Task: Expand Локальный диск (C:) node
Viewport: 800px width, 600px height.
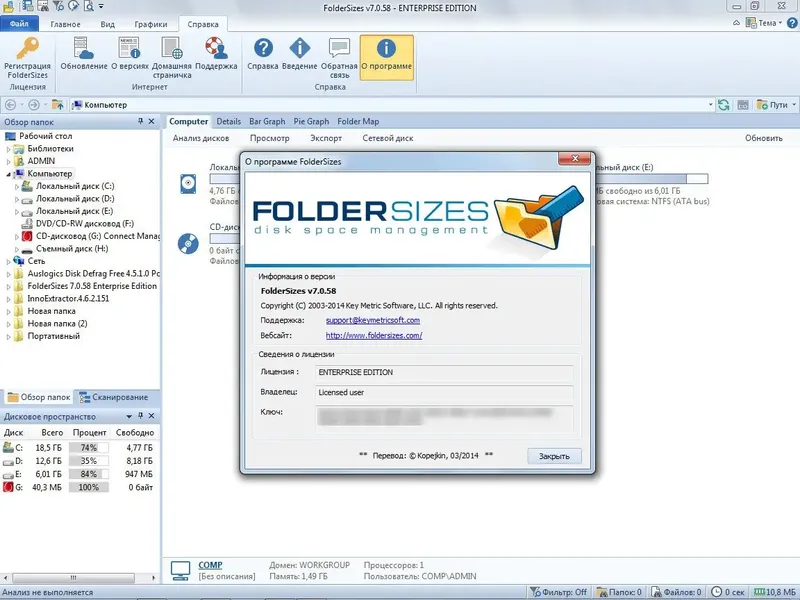Action: 16,187
